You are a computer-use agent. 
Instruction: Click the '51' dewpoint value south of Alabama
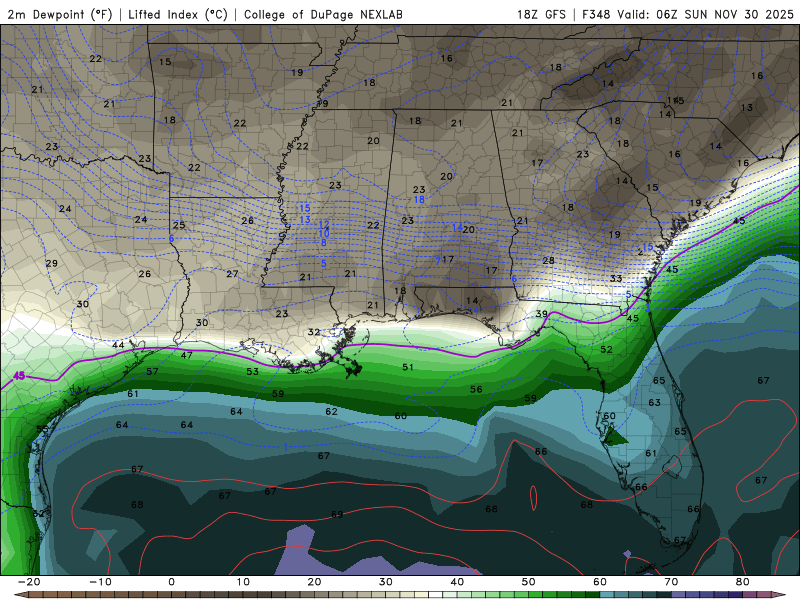coord(408,367)
